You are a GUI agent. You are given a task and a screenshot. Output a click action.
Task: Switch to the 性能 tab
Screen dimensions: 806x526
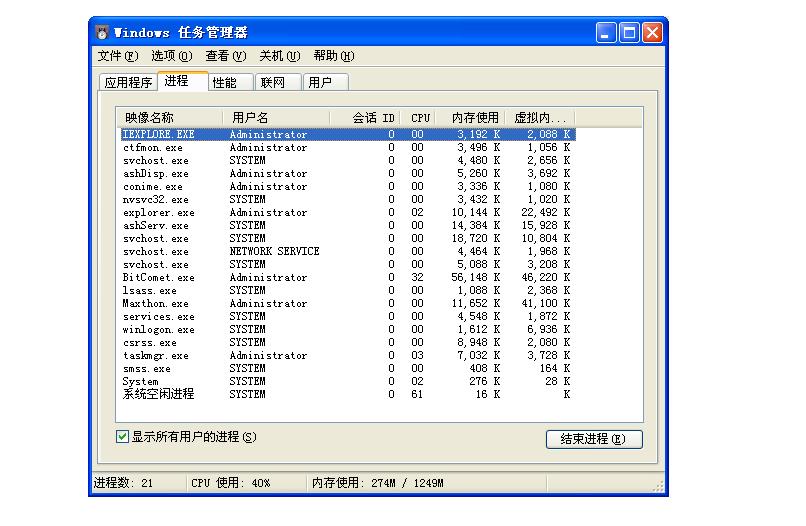click(x=230, y=82)
